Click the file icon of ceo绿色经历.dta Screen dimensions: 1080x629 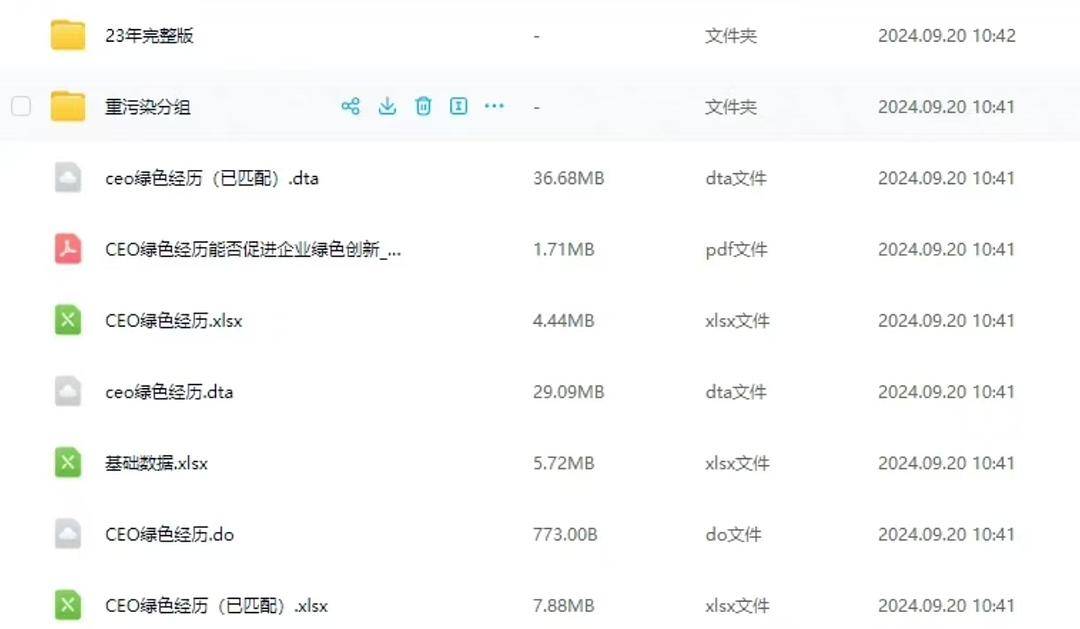click(x=67, y=392)
